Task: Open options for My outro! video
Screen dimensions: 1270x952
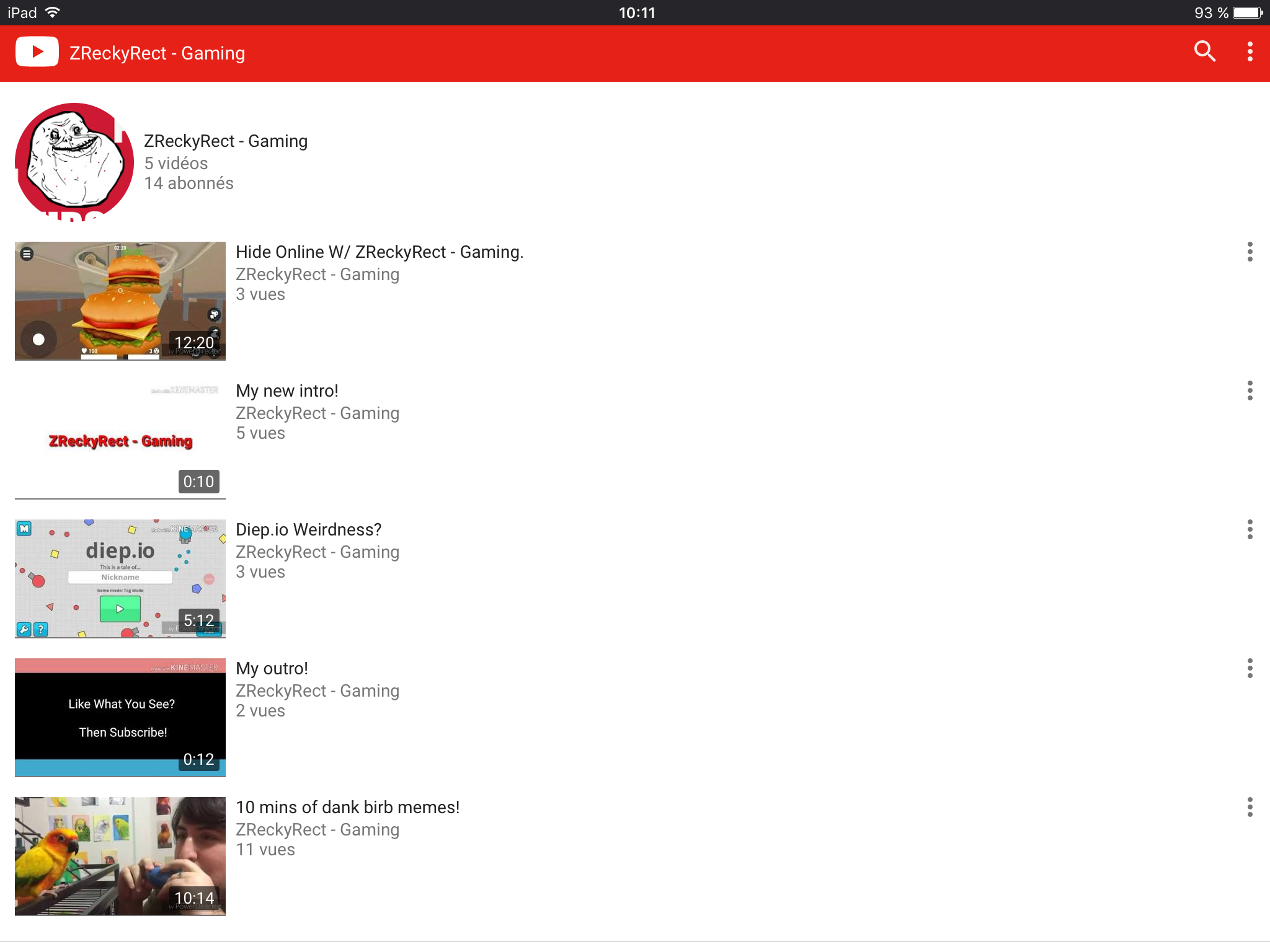Action: coord(1250,668)
